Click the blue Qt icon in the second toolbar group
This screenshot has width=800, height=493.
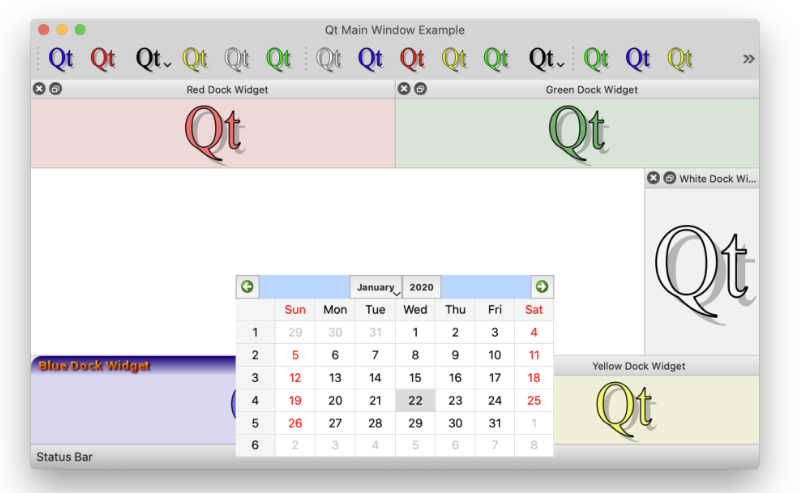pos(370,59)
